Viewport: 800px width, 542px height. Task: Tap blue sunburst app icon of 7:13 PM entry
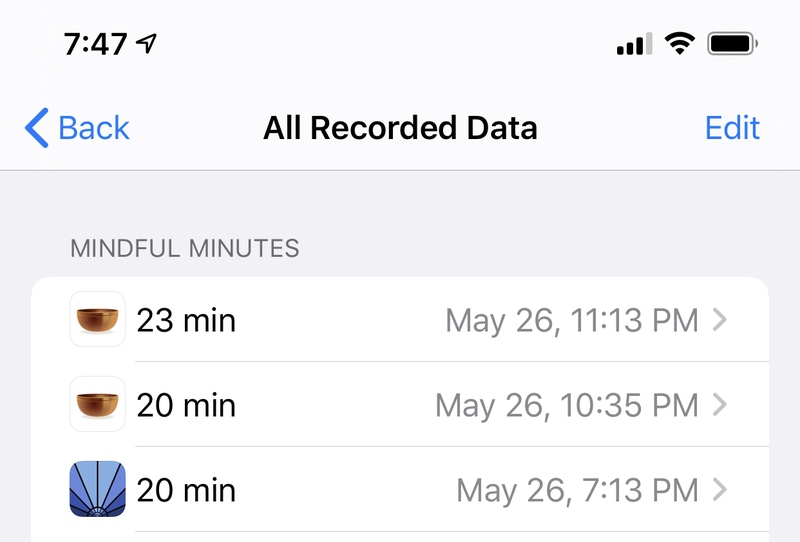[97, 489]
